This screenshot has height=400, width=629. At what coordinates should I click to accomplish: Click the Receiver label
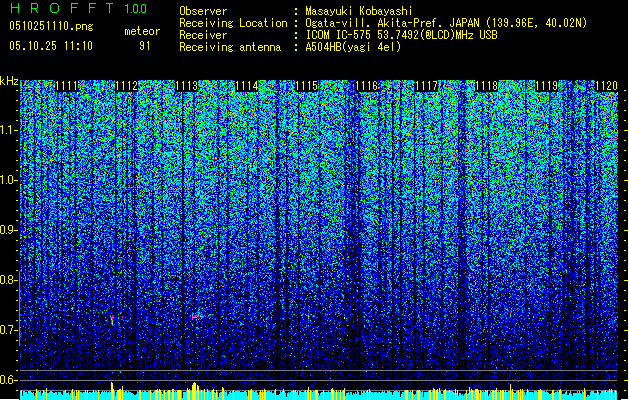(x=203, y=35)
